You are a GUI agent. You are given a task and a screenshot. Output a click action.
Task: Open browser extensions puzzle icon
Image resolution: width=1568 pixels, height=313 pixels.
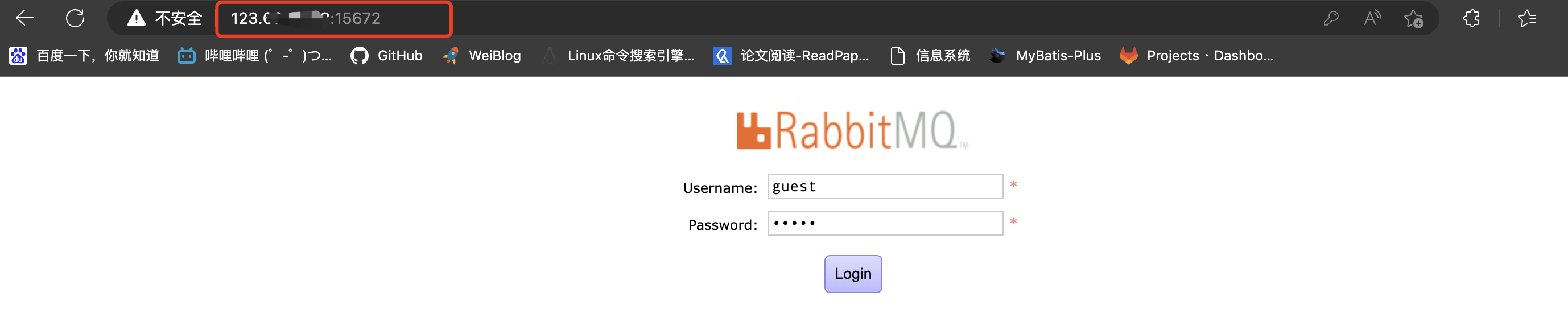tap(1471, 18)
